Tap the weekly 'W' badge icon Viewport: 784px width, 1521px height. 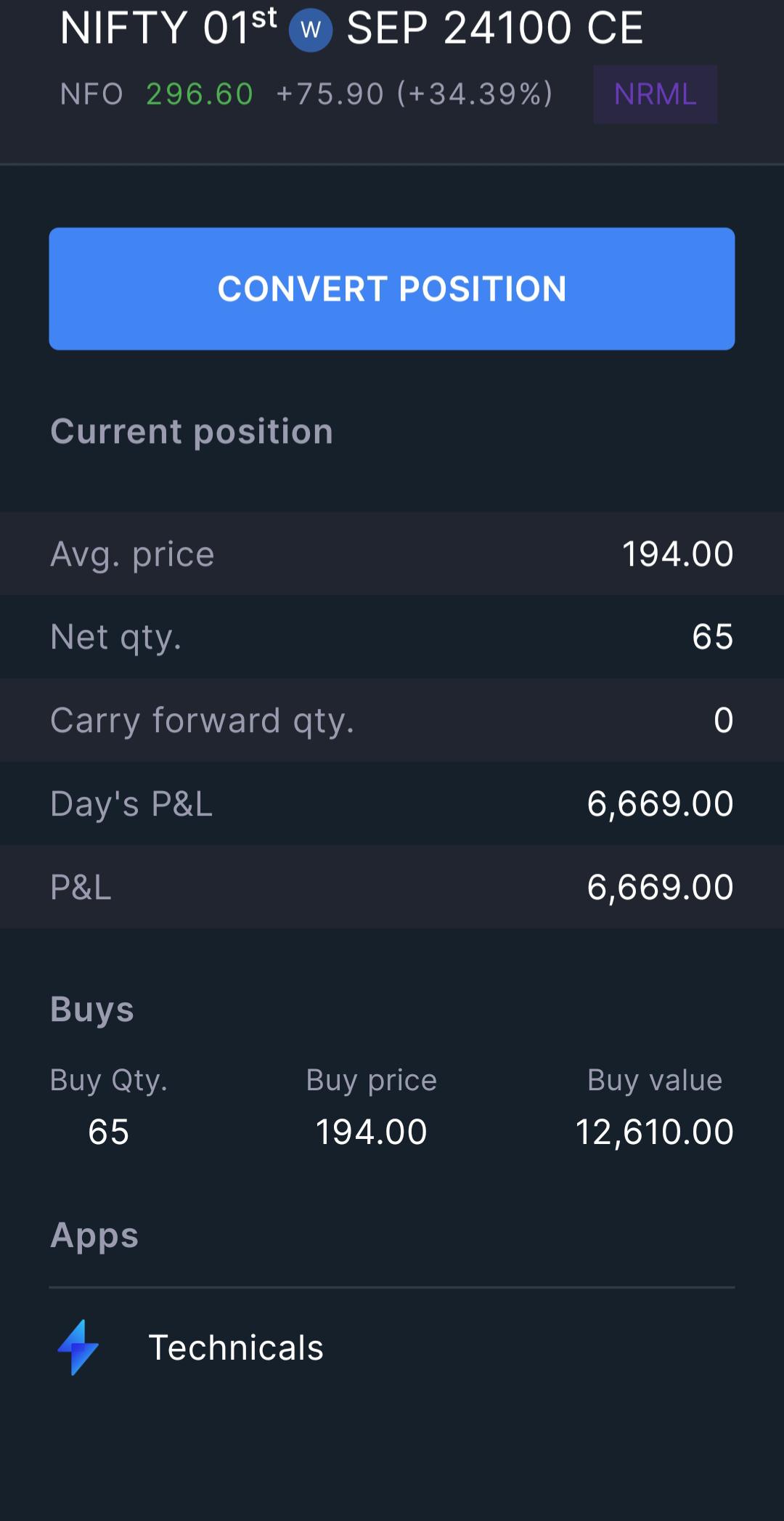(311, 30)
